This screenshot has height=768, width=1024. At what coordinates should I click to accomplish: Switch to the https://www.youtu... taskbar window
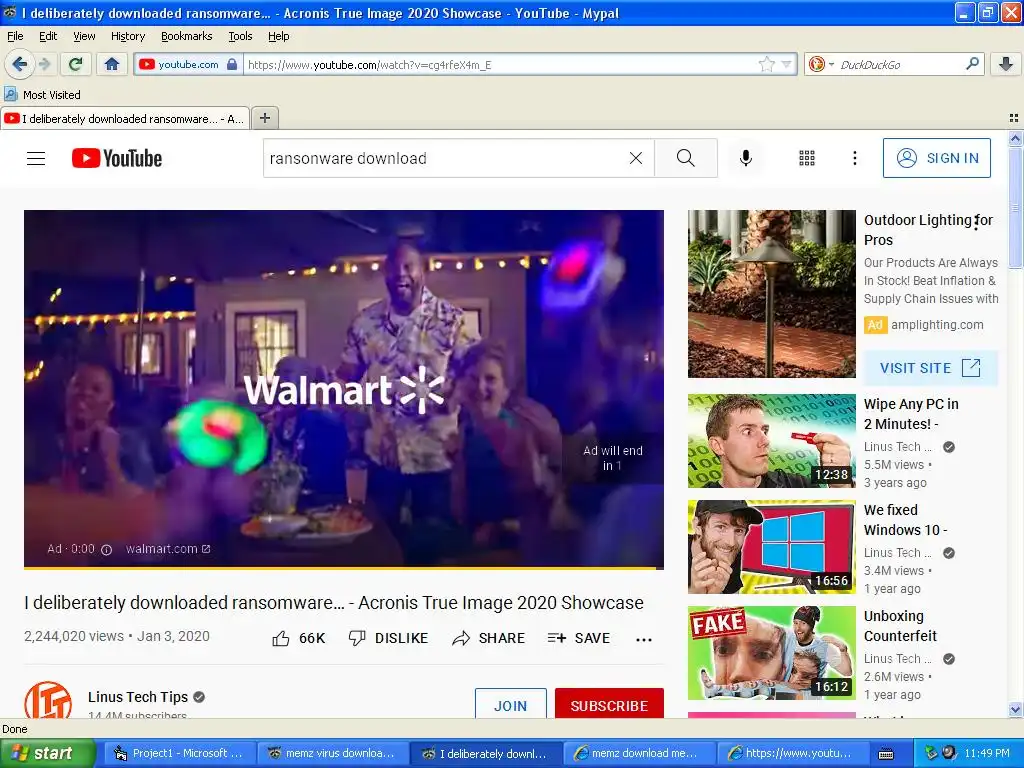[x=791, y=753]
